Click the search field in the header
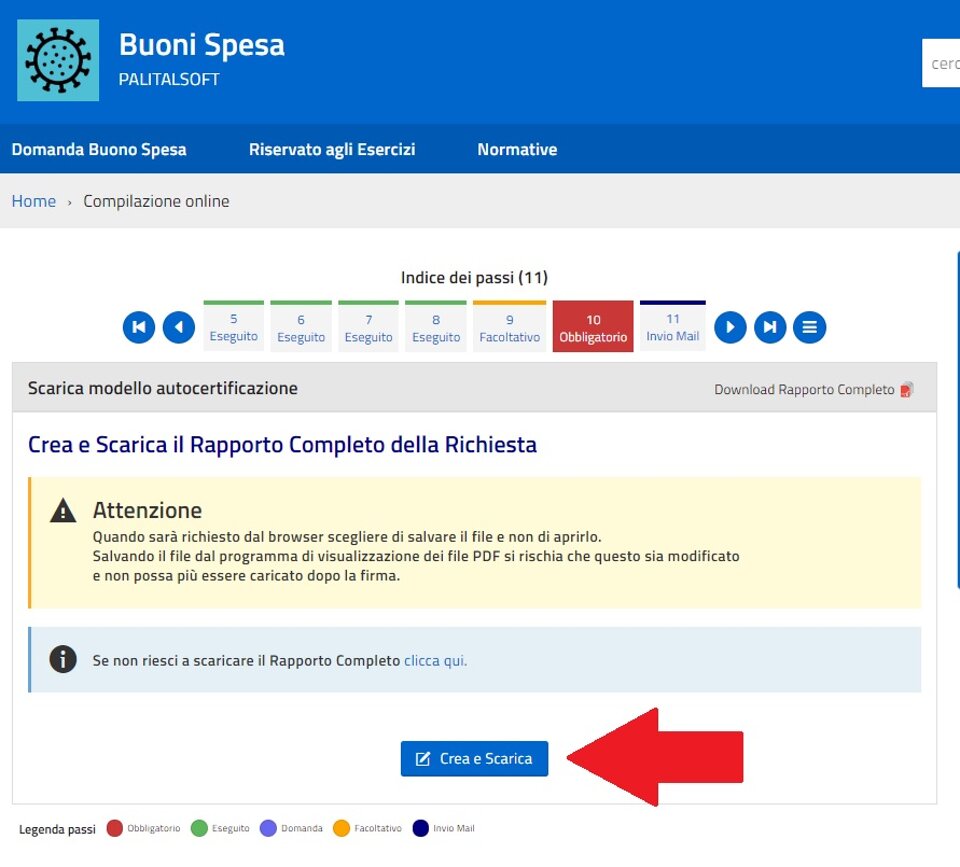 pos(942,64)
